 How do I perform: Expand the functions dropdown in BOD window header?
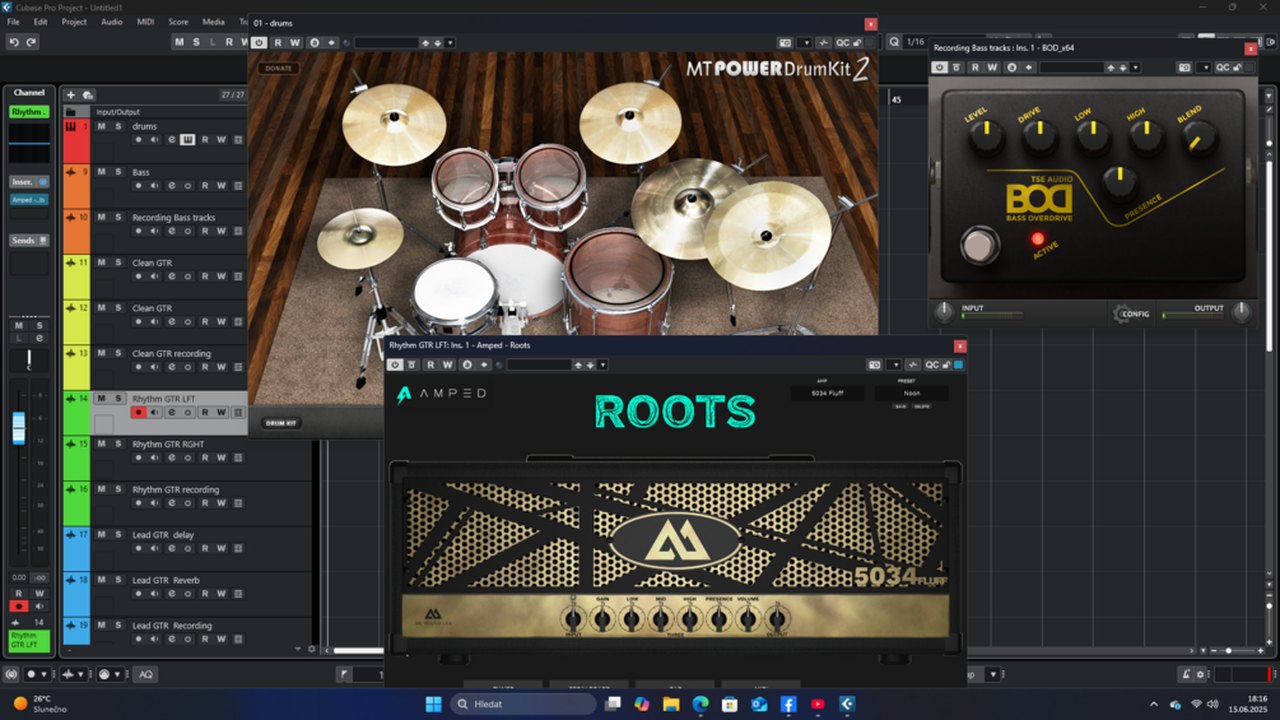pyautogui.click(x=1204, y=67)
